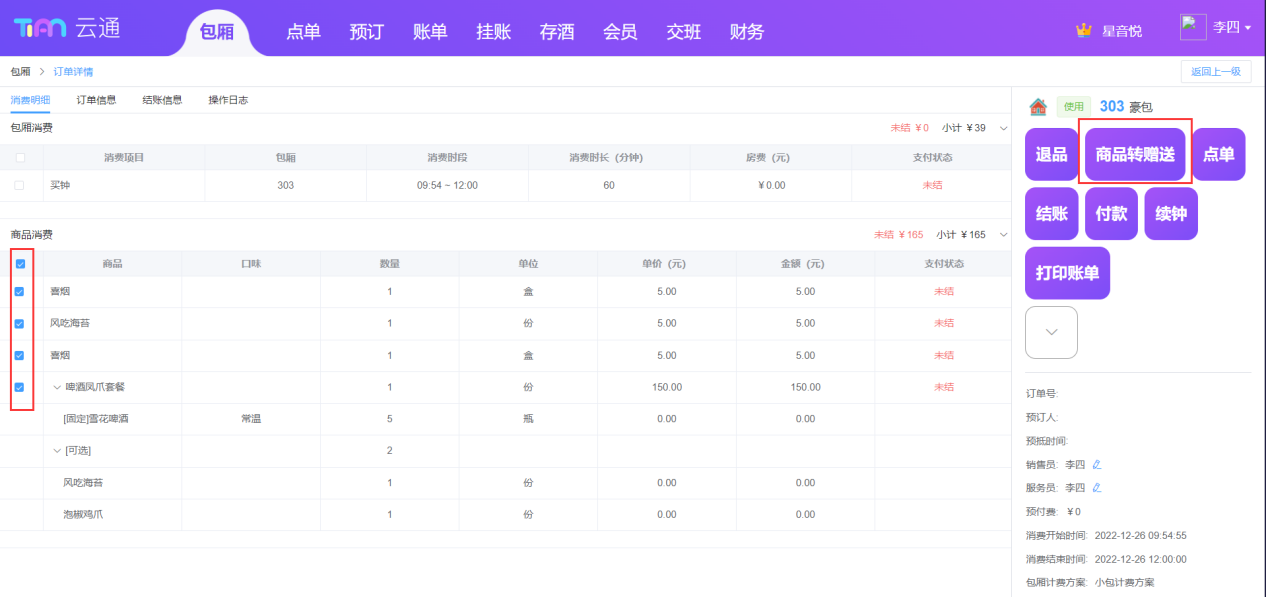Tick the 买钟 row checkbox

[x=20, y=186]
